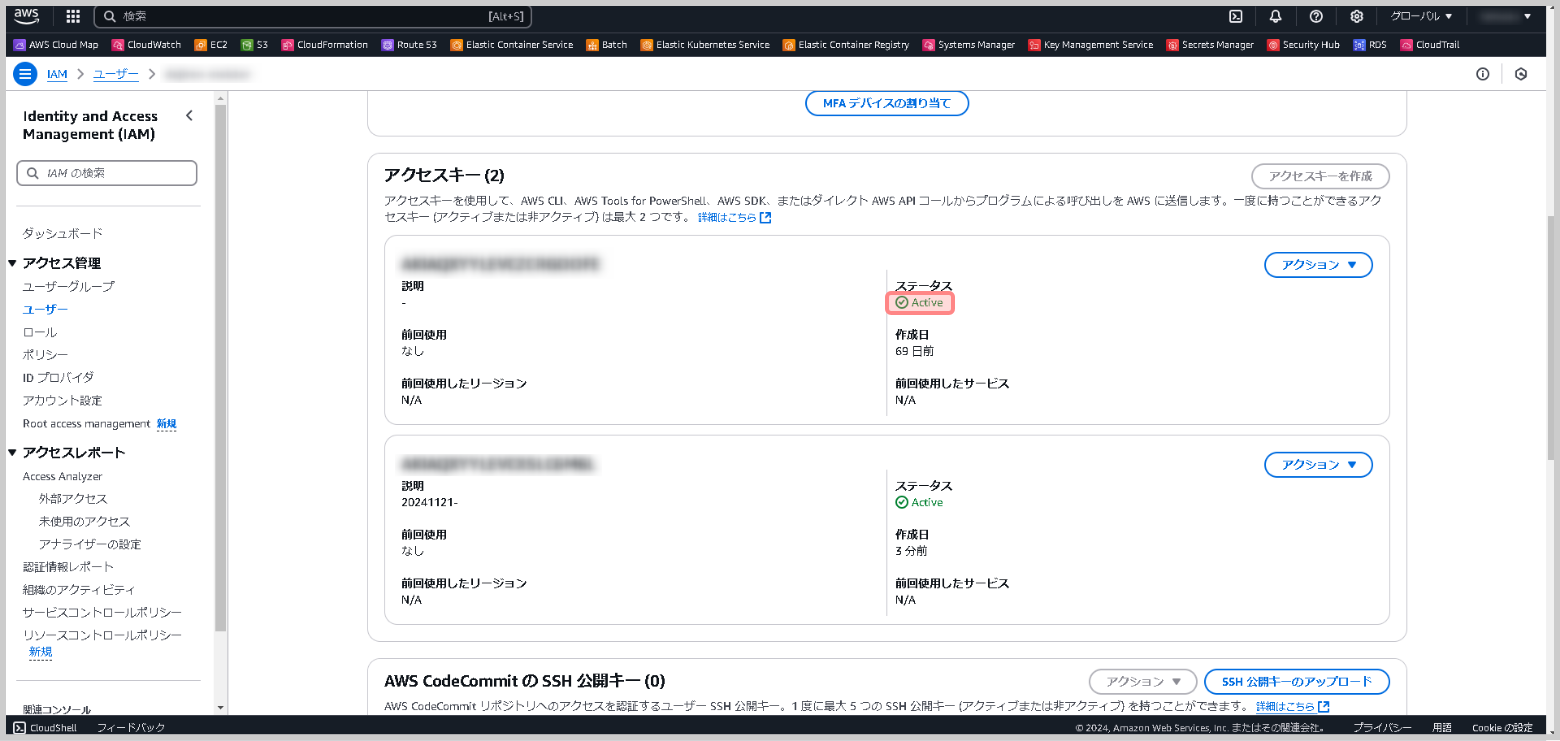Open Security Hub bookmark

tap(1304, 45)
